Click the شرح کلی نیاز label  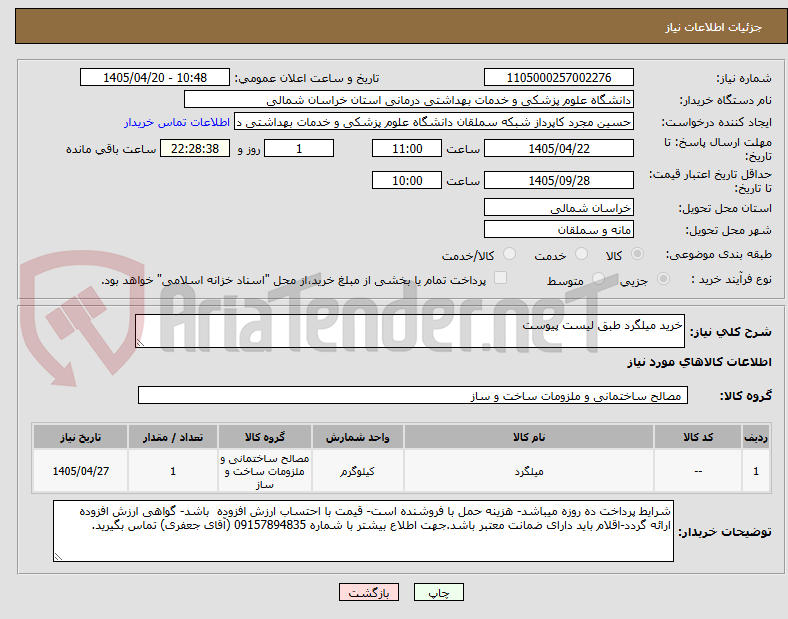730,332
